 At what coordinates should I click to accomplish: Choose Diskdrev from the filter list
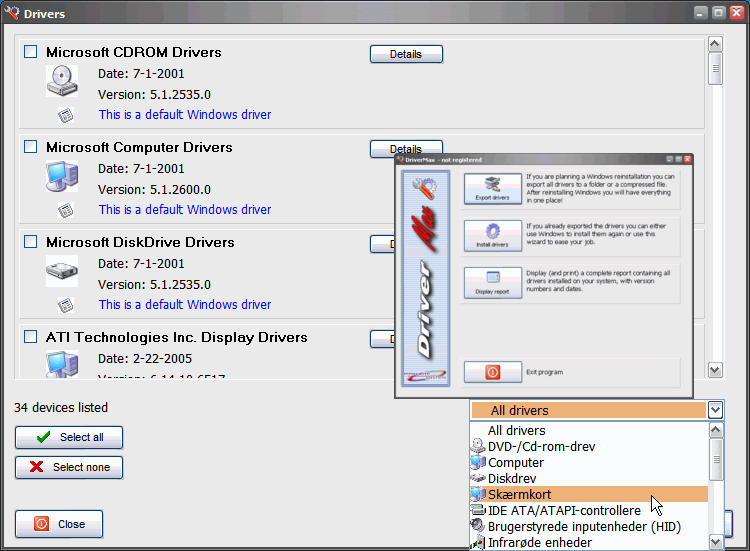pos(589,478)
